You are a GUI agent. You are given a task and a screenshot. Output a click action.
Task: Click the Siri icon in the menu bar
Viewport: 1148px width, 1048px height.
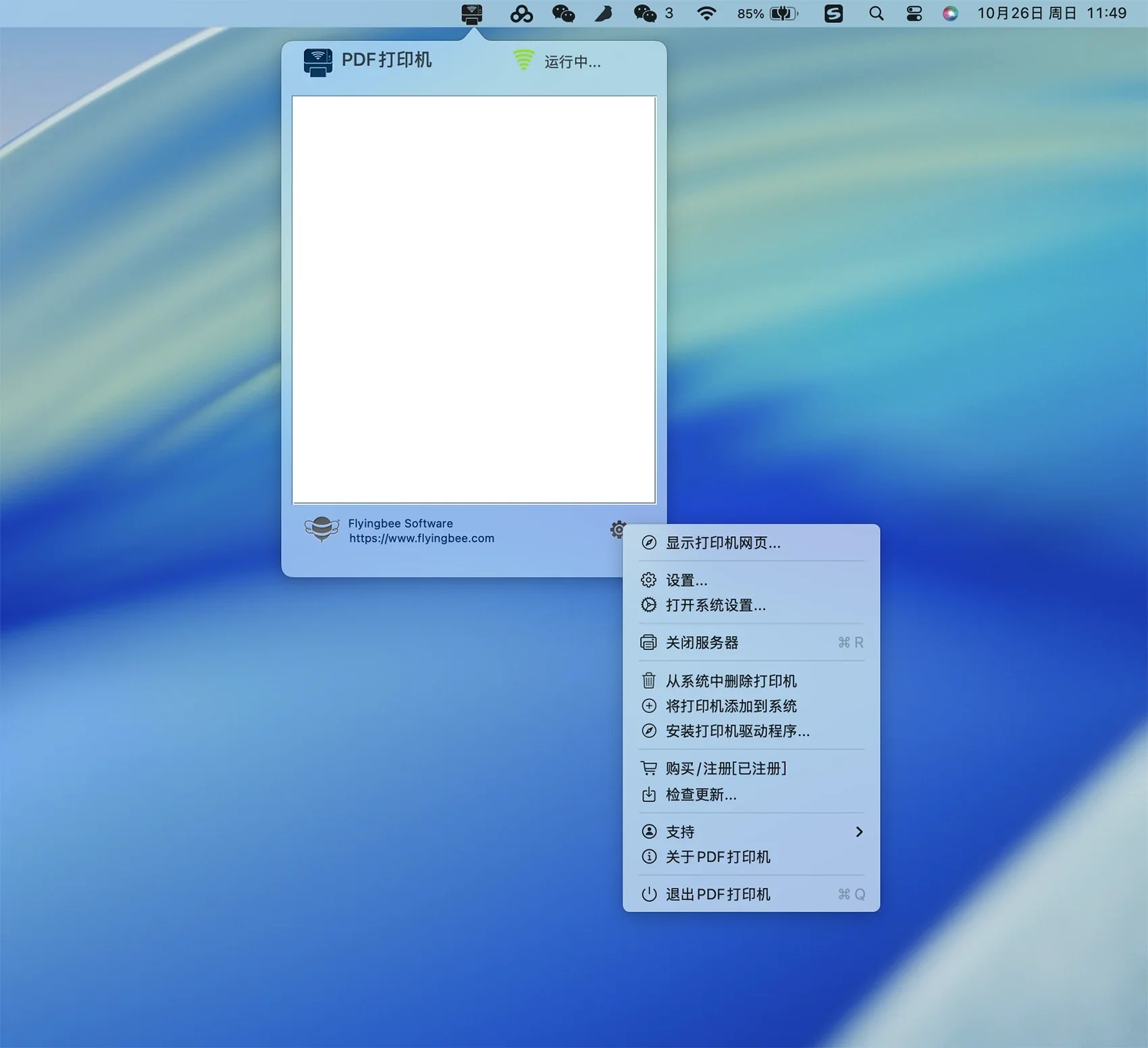tap(950, 14)
